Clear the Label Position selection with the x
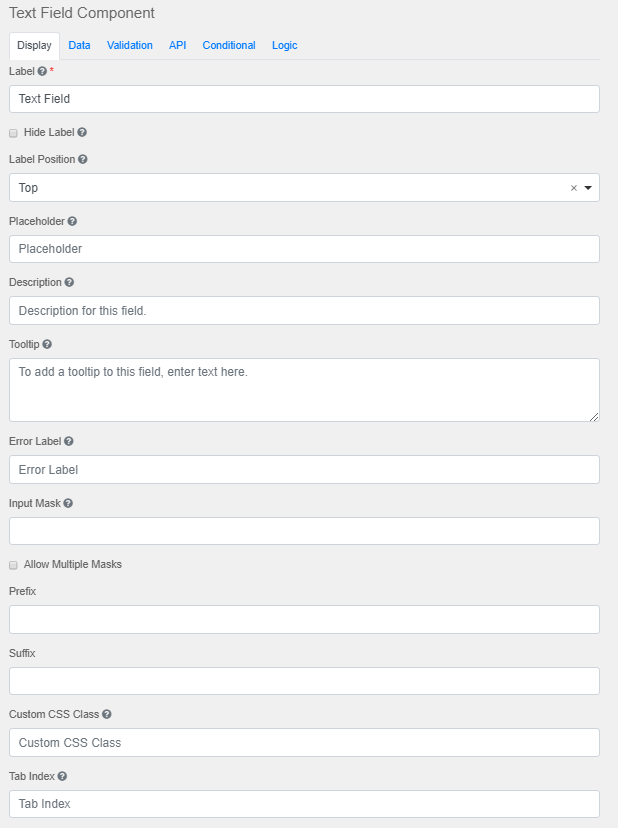Screen dimensions: 618x828 [x=574, y=188]
